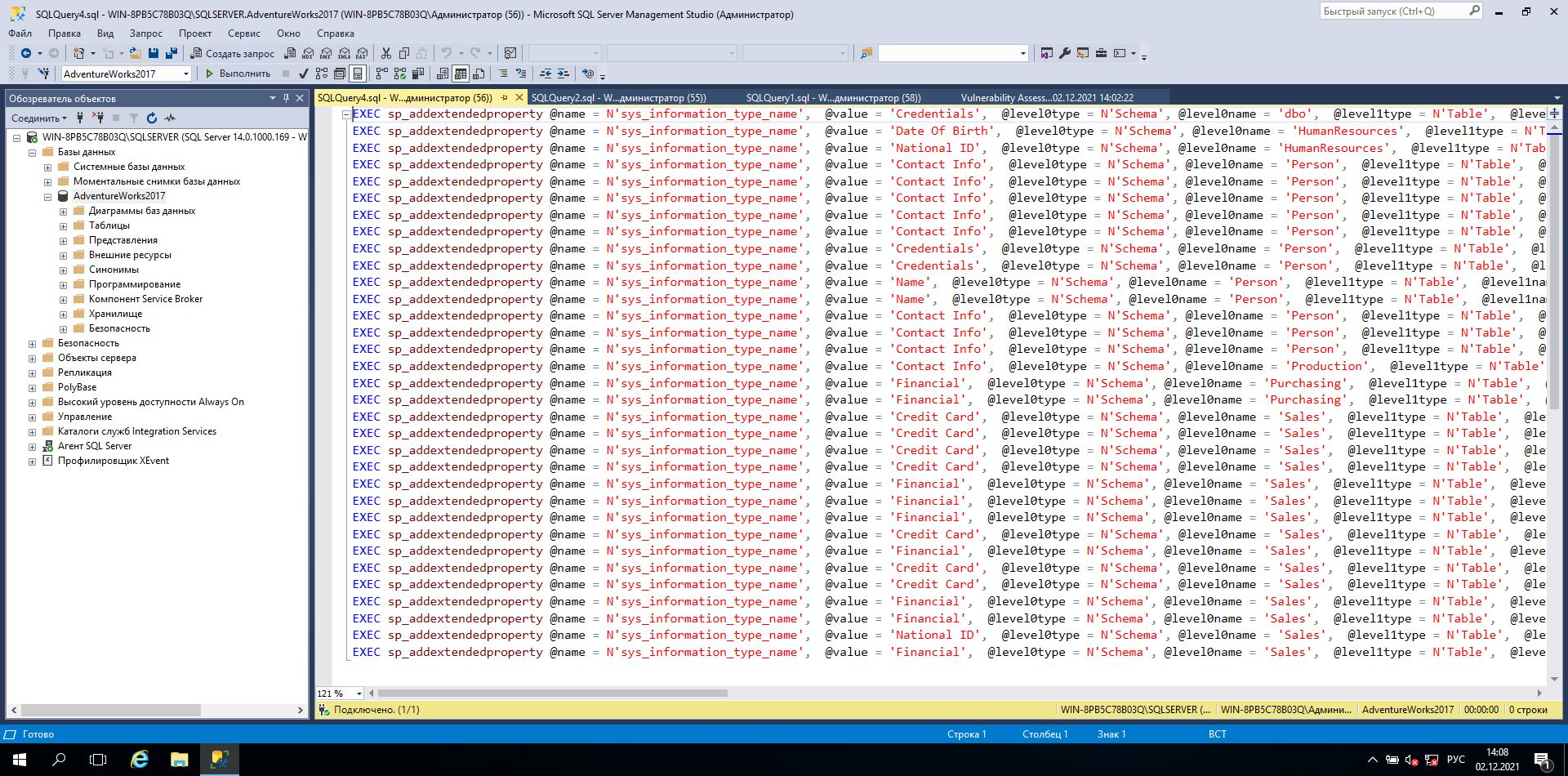Click the XMLA query icon
The width and height of the screenshot is (1568, 776).
(x=344, y=53)
